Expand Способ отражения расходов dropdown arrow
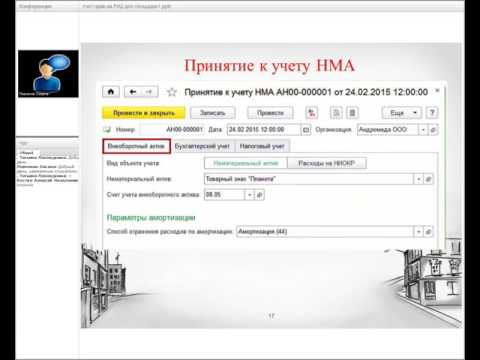Image resolution: width=480 pixels, height=360 pixels. pyautogui.click(x=418, y=231)
